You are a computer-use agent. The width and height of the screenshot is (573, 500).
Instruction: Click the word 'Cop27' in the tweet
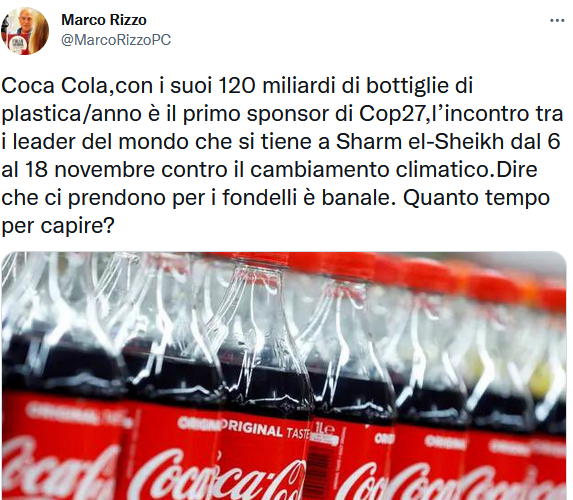pyautogui.click(x=392, y=114)
